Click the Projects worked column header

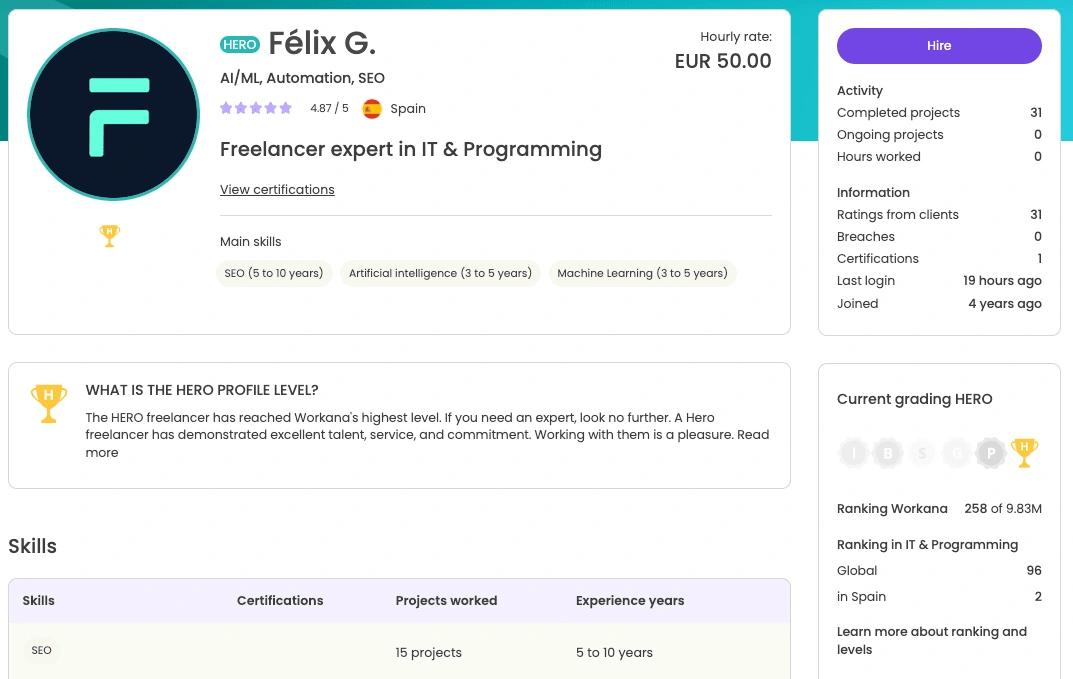[446, 600]
